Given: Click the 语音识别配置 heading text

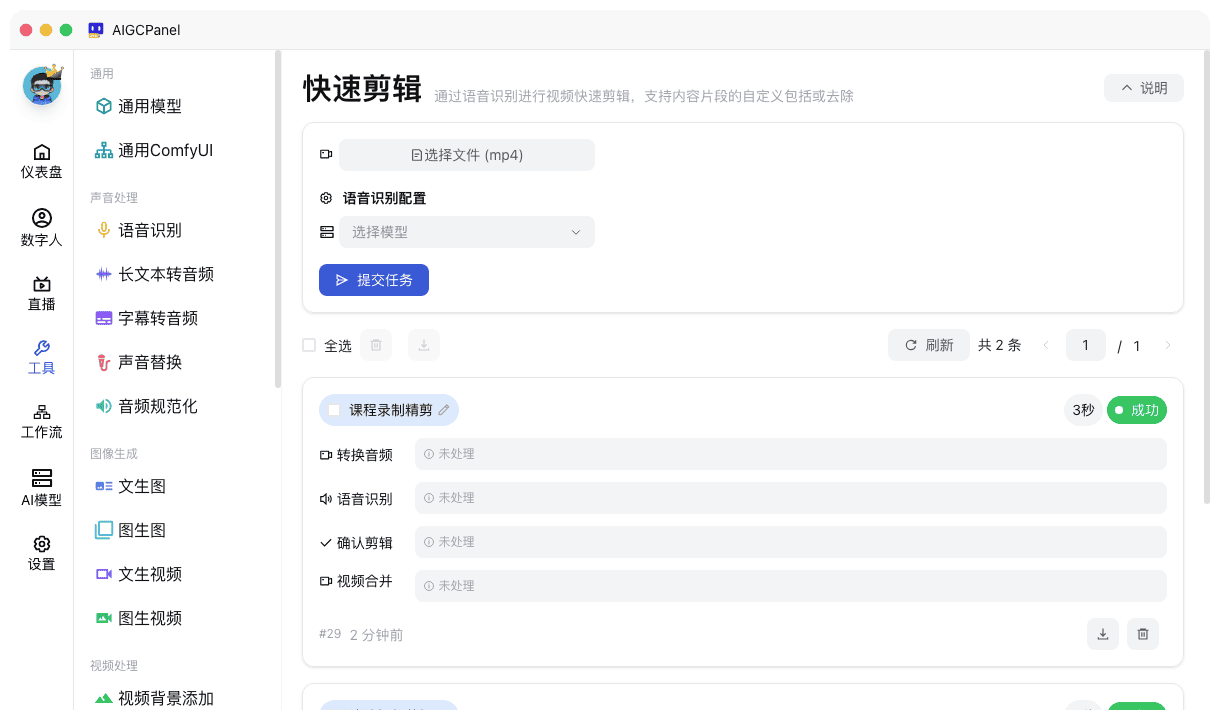Looking at the screenshot, I should tap(385, 198).
